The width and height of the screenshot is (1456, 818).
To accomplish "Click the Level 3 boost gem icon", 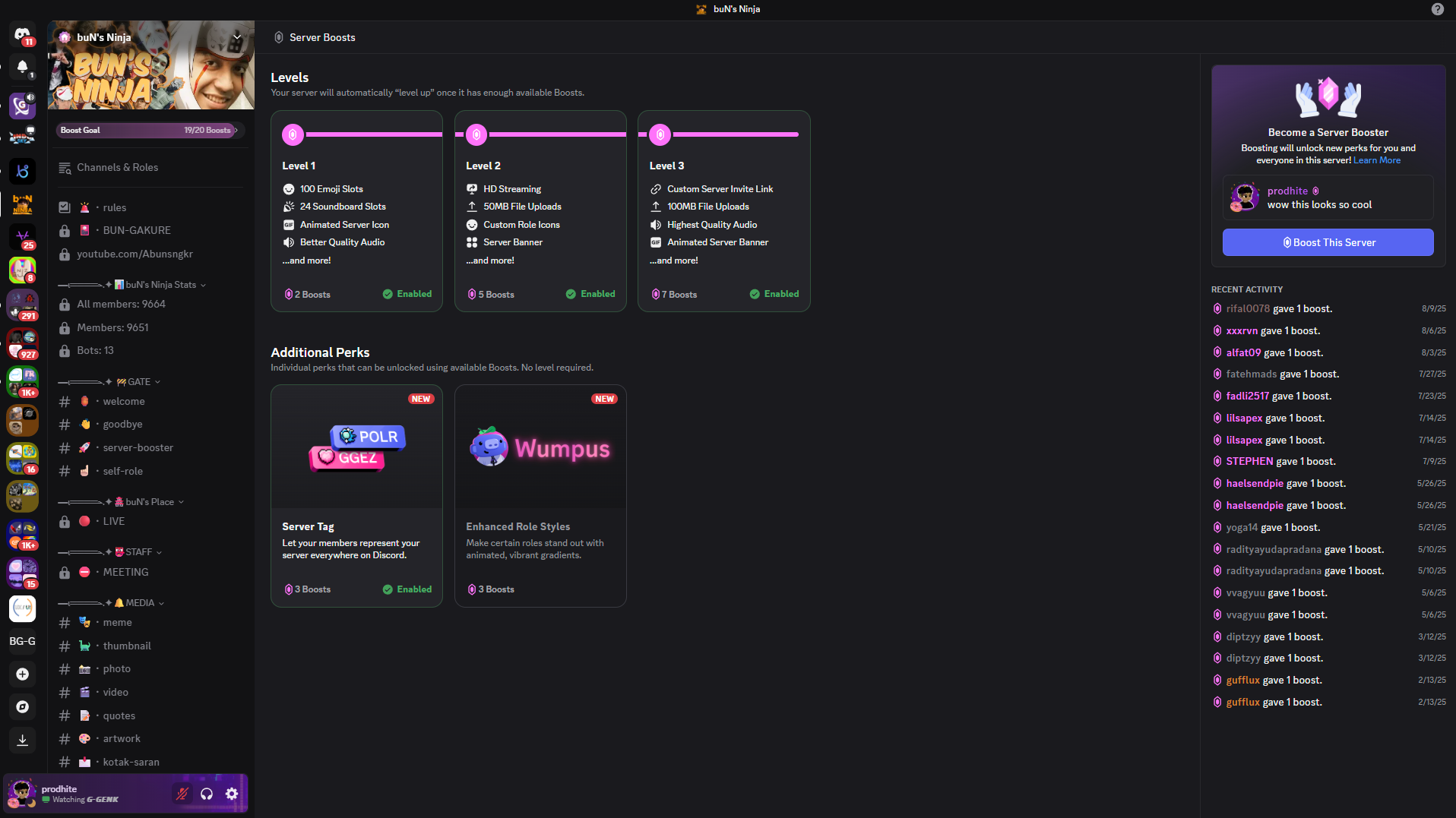I will 660,134.
